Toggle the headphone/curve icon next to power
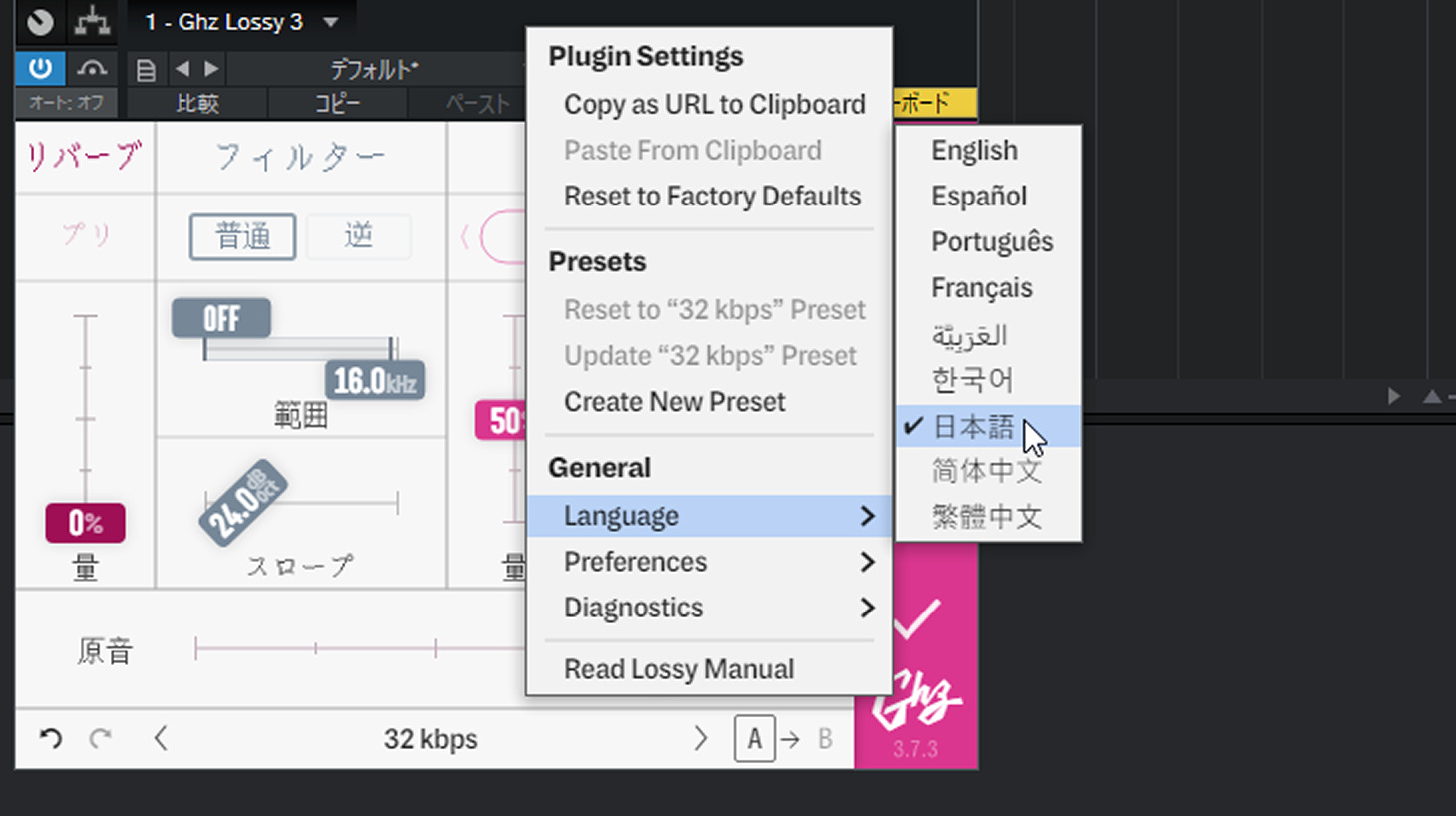This screenshot has height=816, width=1456. pyautogui.click(x=92, y=68)
